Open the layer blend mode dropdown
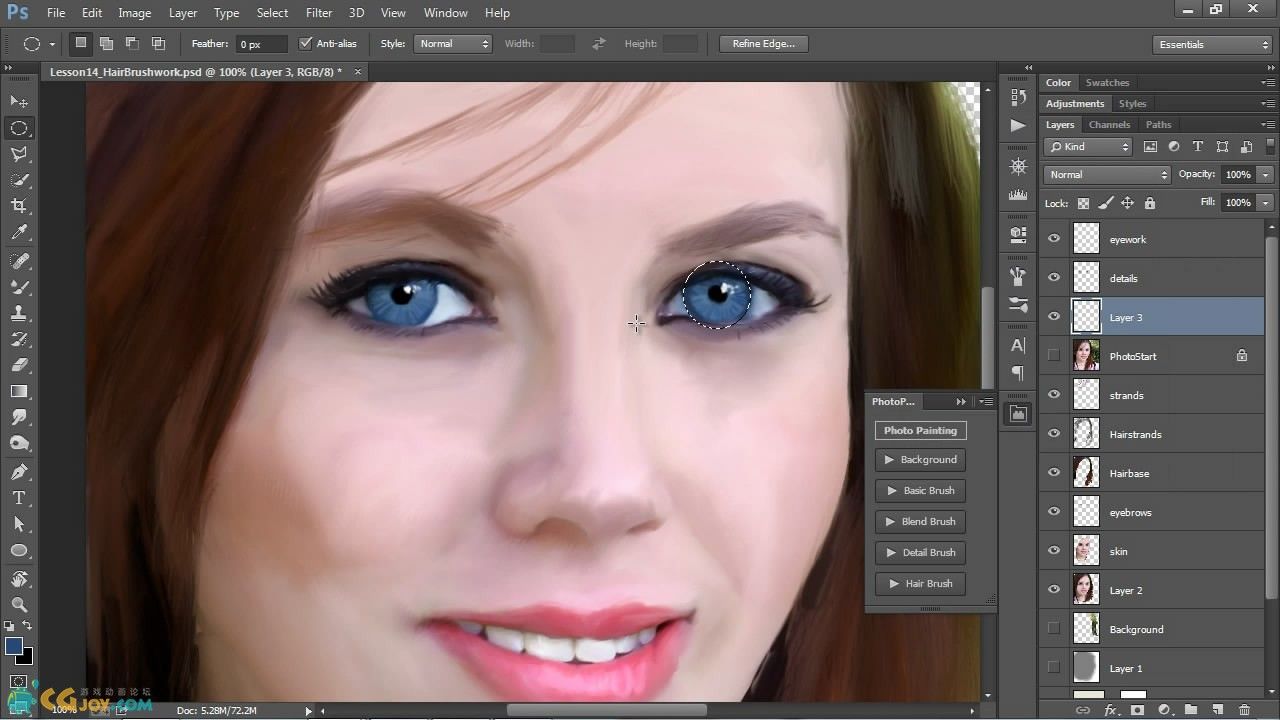 click(x=1107, y=175)
